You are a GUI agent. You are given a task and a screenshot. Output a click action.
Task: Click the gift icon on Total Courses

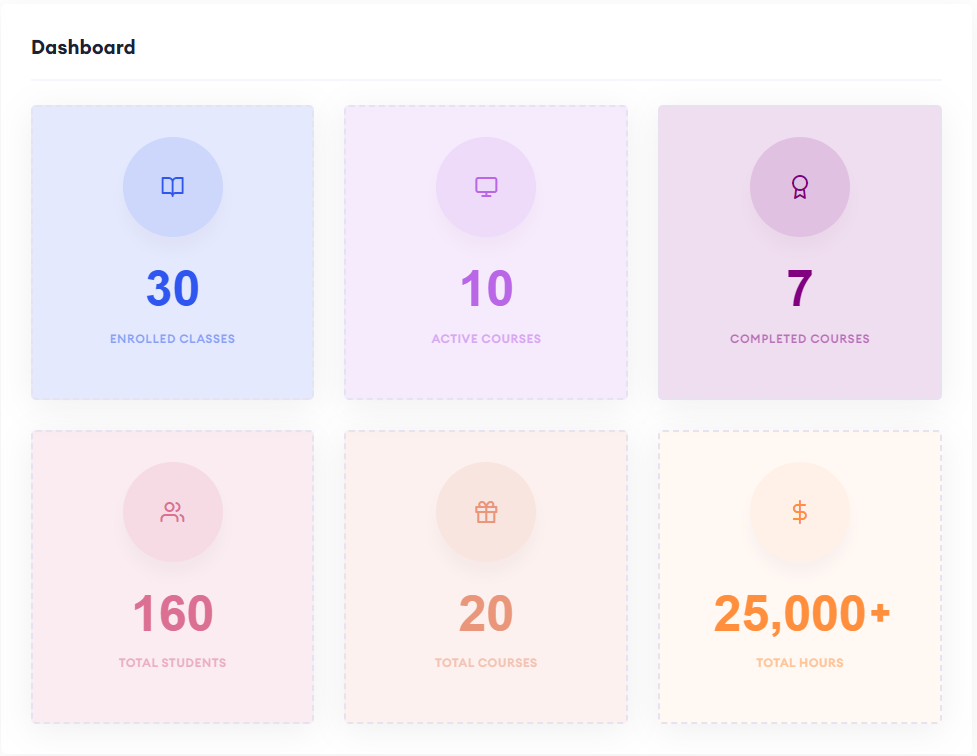[486, 512]
